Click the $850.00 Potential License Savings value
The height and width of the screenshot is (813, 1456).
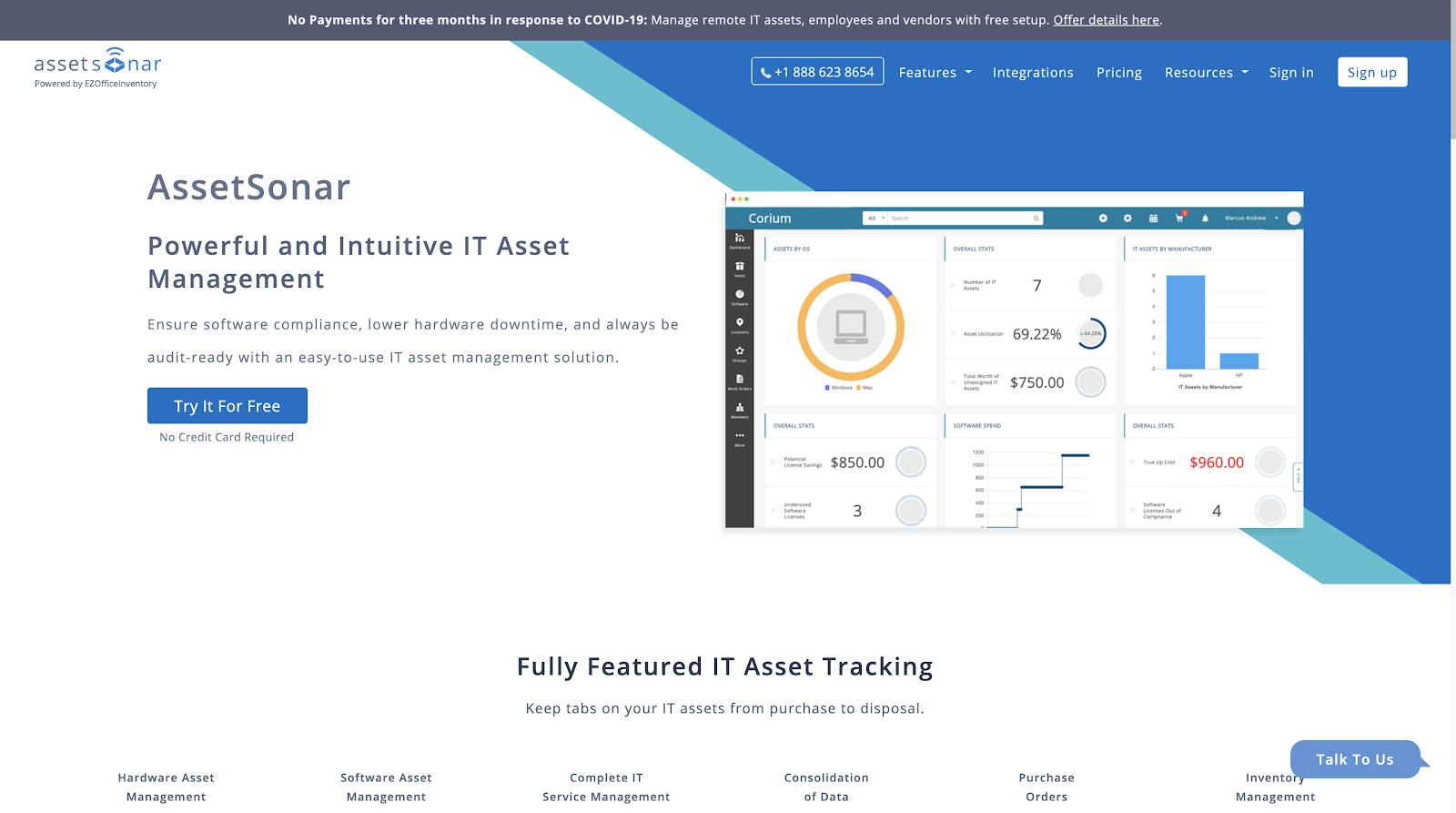coord(857,462)
